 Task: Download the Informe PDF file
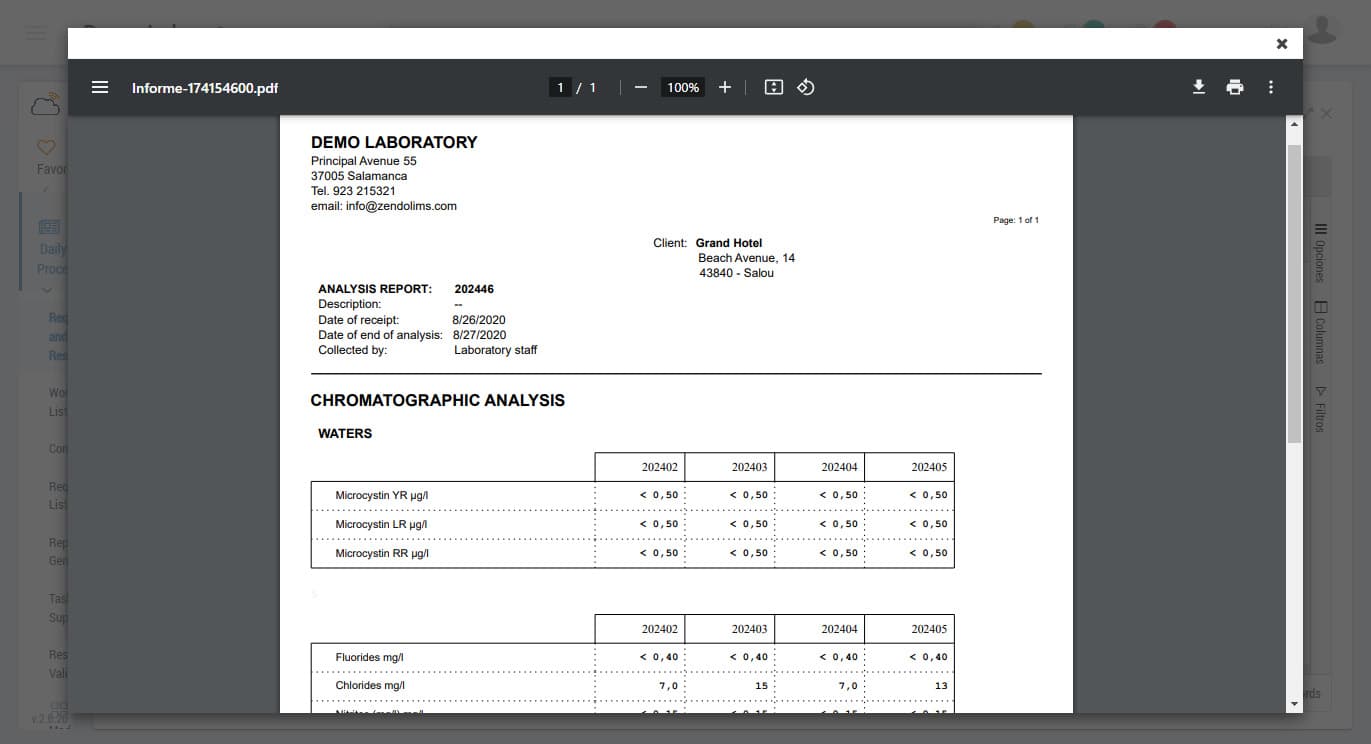[1199, 87]
